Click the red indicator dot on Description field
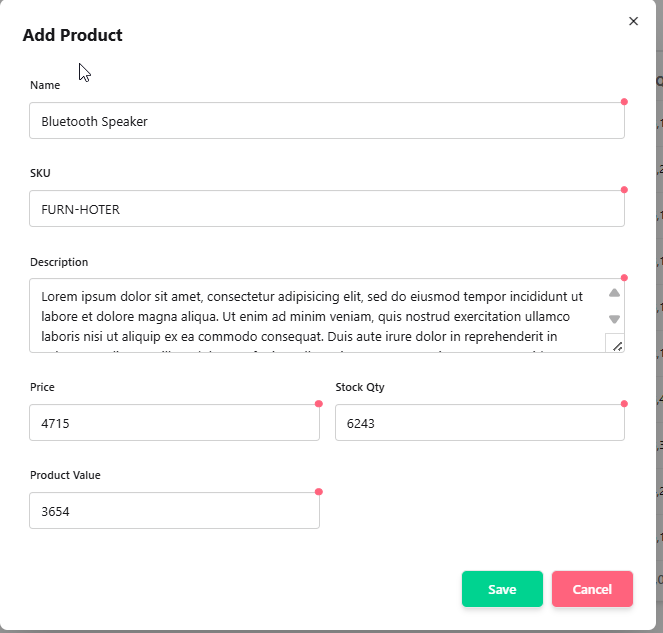Viewport: 663px width, 633px height. tap(624, 278)
